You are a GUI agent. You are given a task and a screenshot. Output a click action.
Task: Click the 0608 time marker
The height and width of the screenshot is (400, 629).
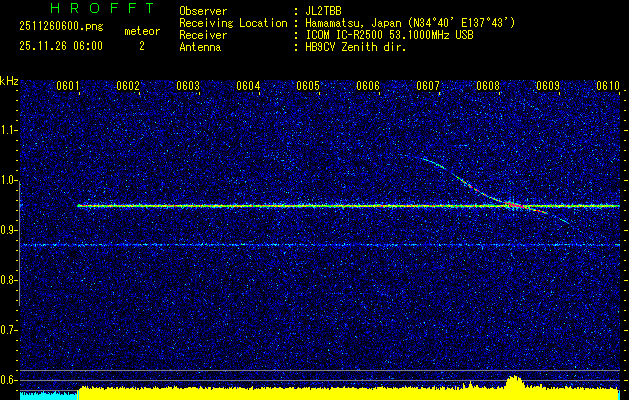tap(488, 86)
